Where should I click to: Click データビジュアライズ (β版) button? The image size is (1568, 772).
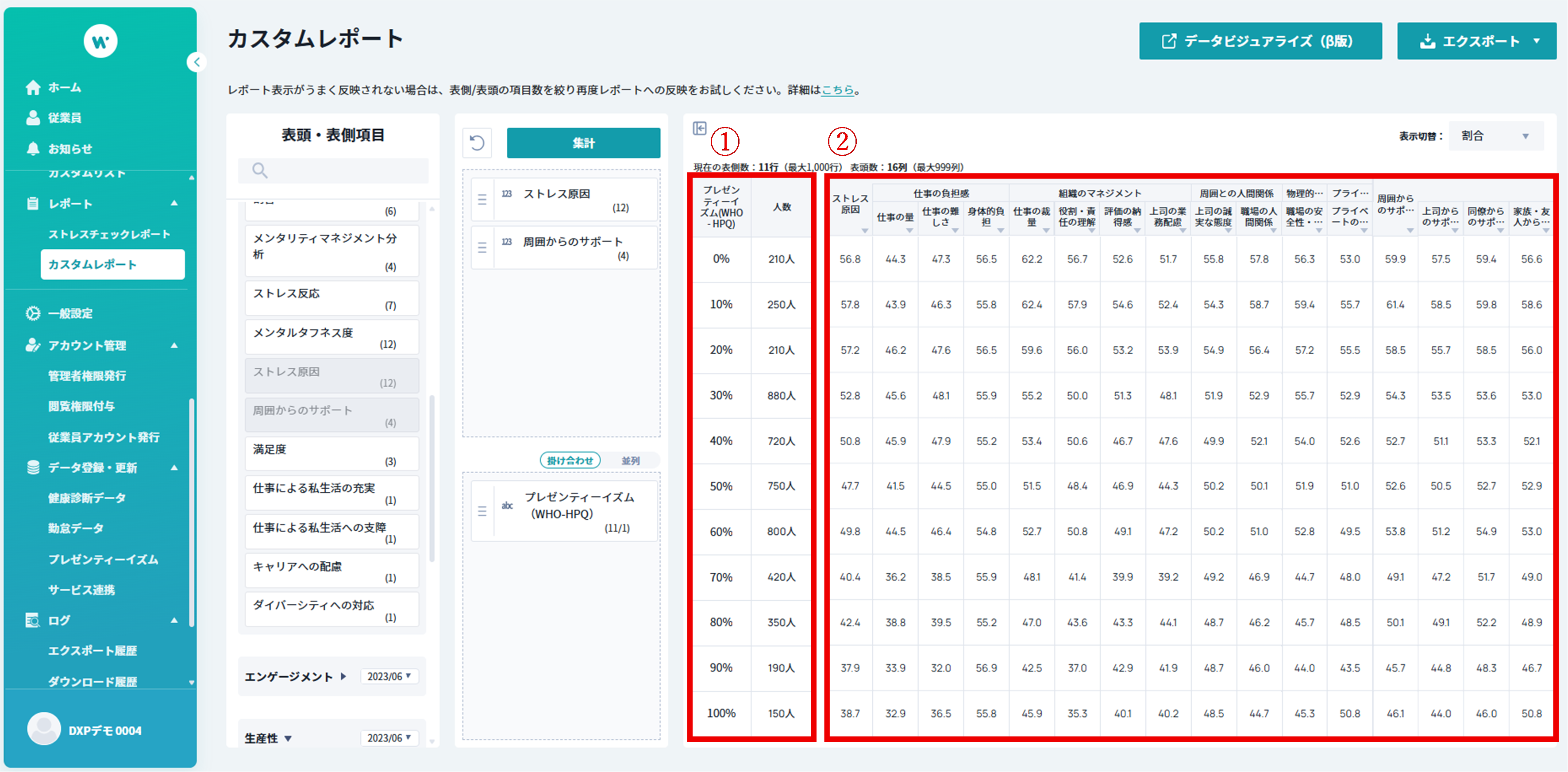(1260, 42)
